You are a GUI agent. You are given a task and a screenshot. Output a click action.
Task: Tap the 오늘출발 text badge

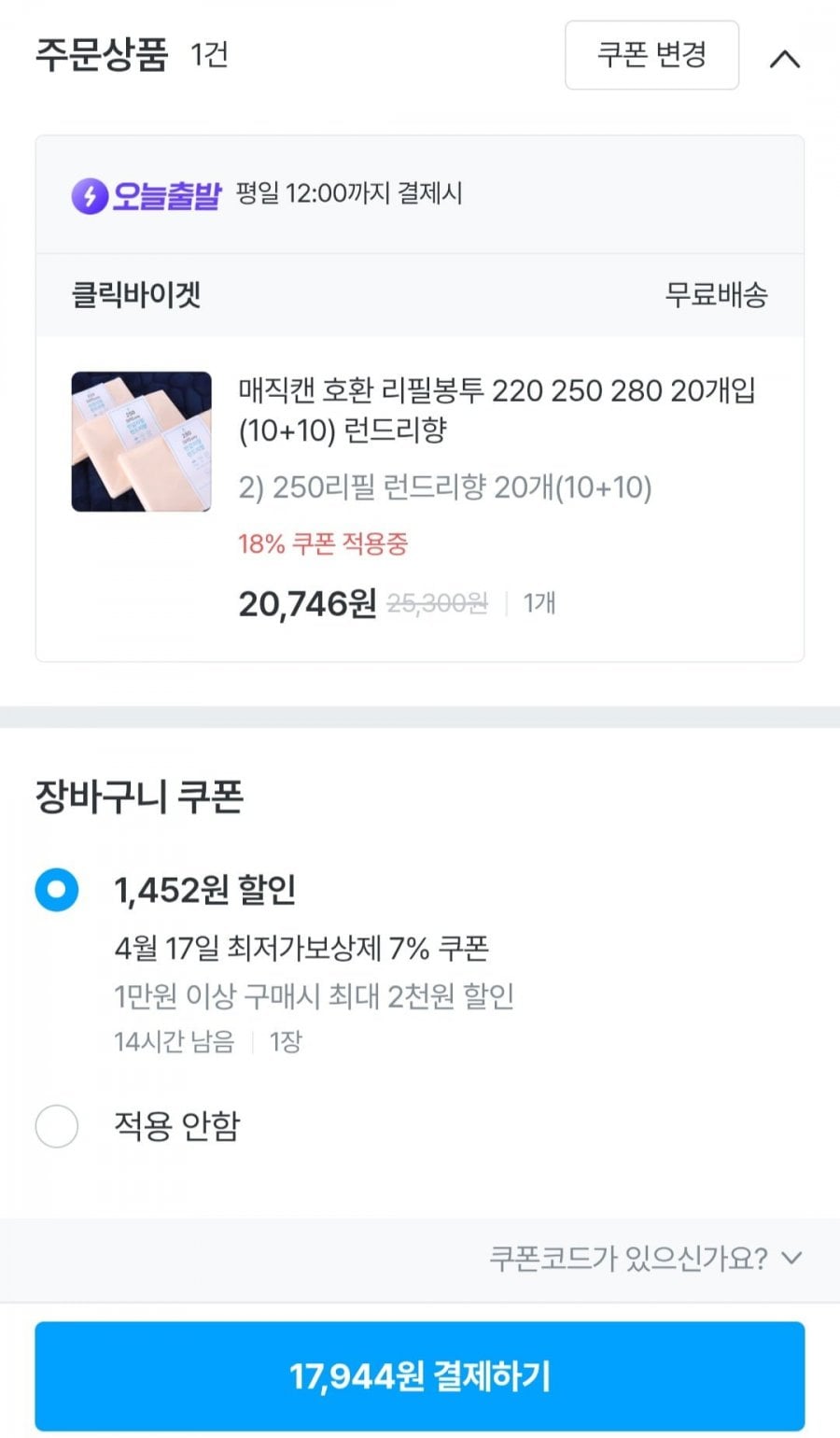tap(166, 196)
